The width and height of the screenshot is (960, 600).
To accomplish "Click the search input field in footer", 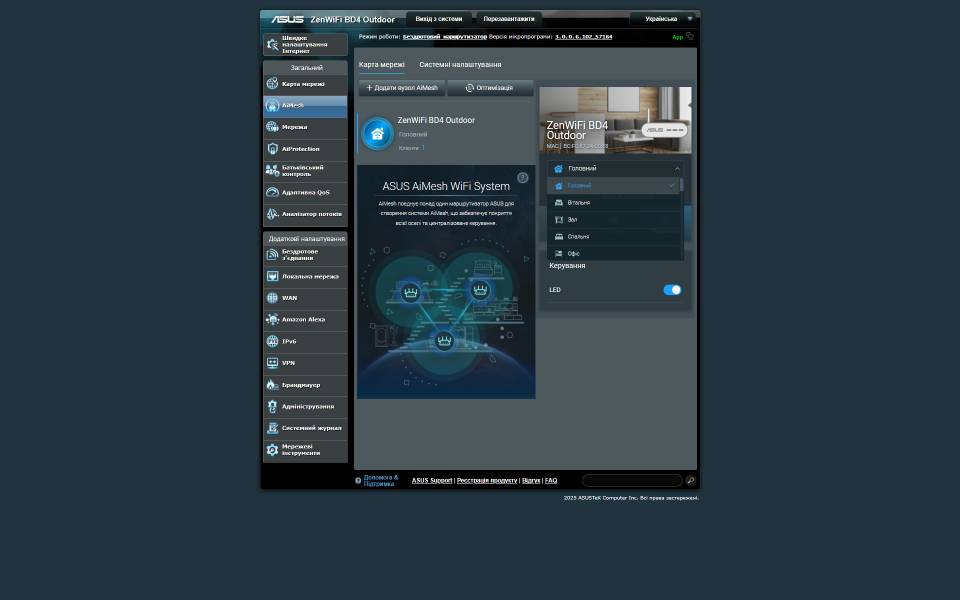I will [632, 481].
